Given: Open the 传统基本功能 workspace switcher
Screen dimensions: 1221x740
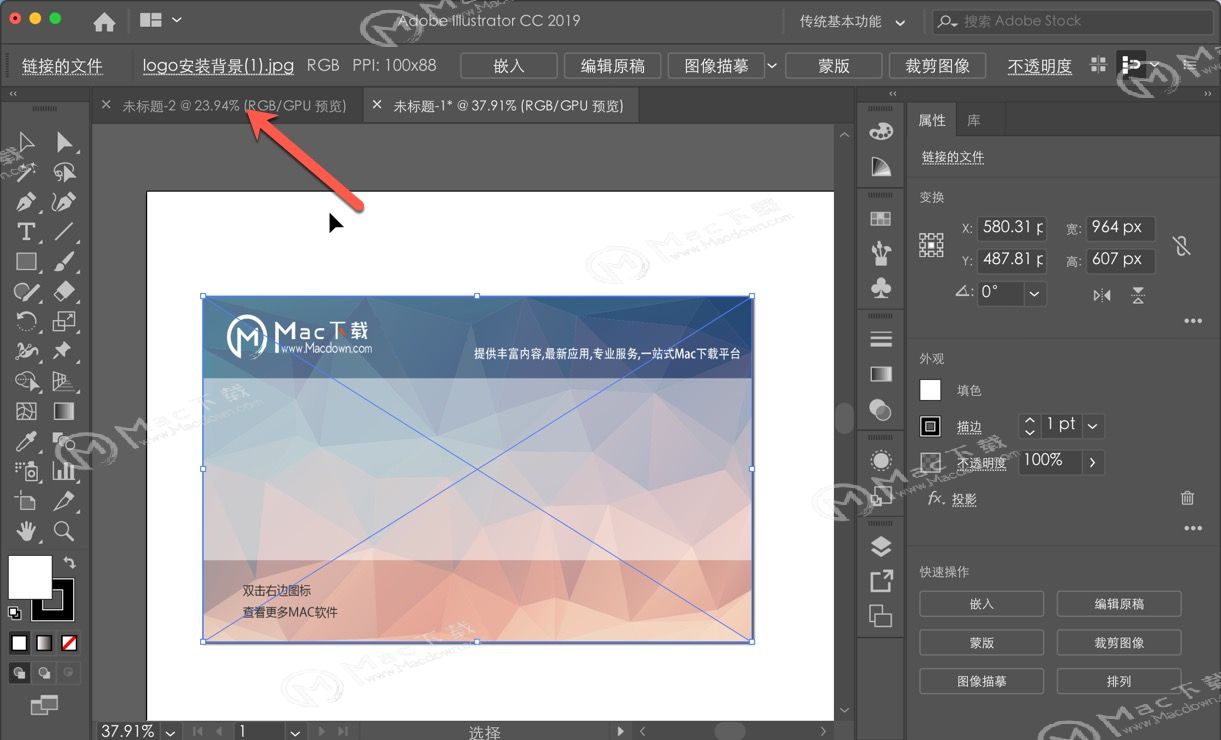Looking at the screenshot, I should [853, 21].
